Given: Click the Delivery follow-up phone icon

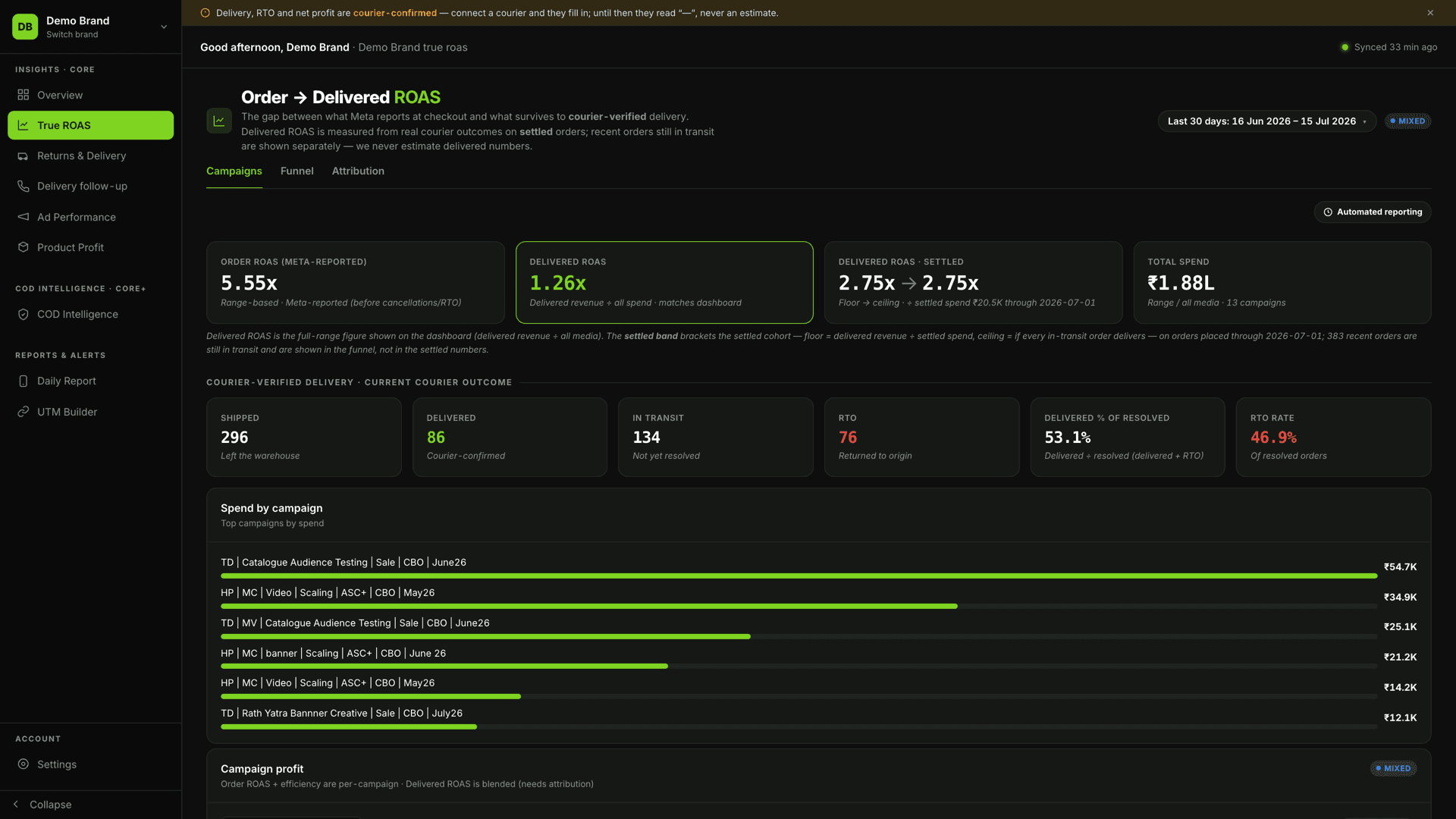Looking at the screenshot, I should (x=24, y=186).
